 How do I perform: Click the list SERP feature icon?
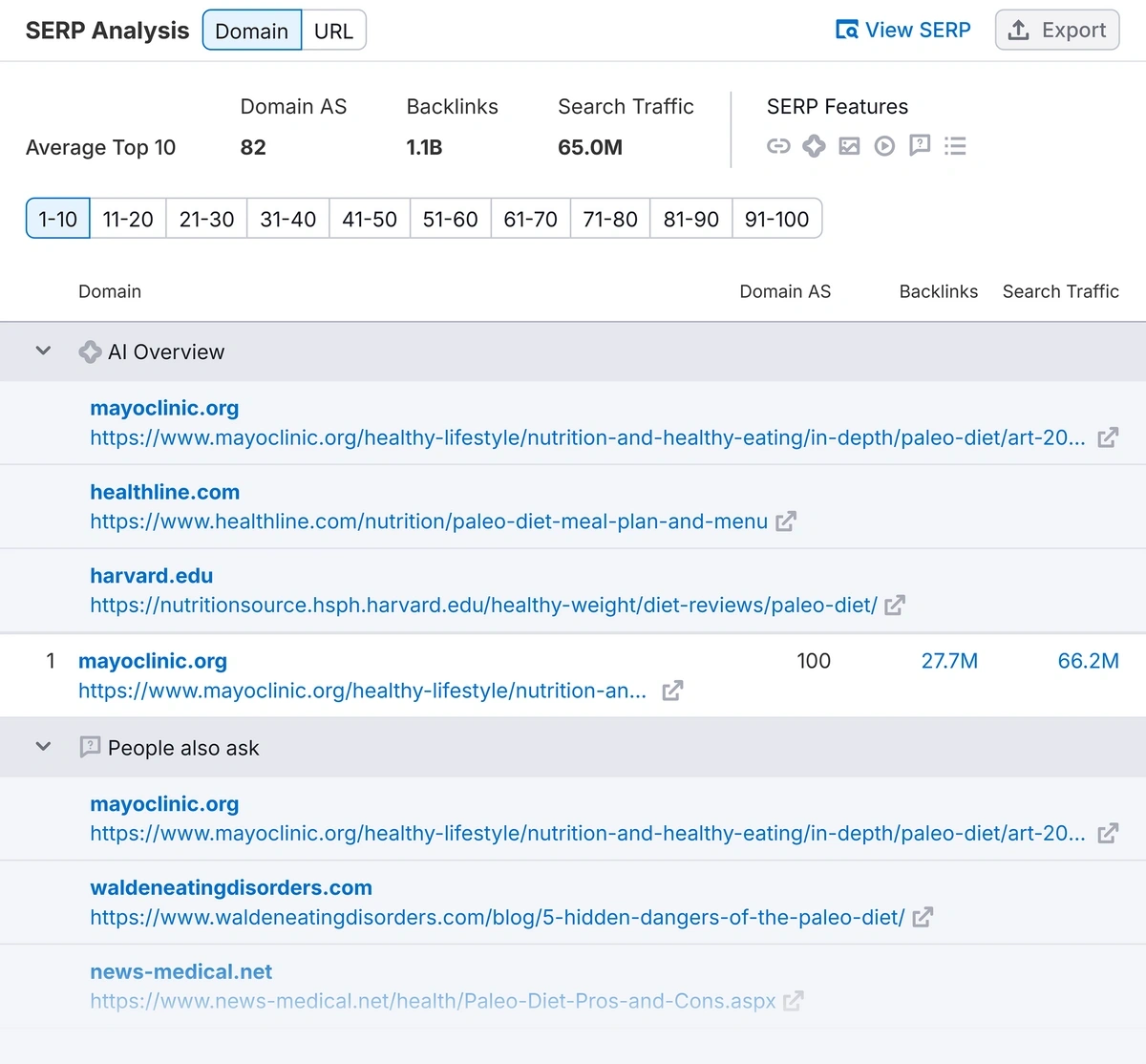955,146
